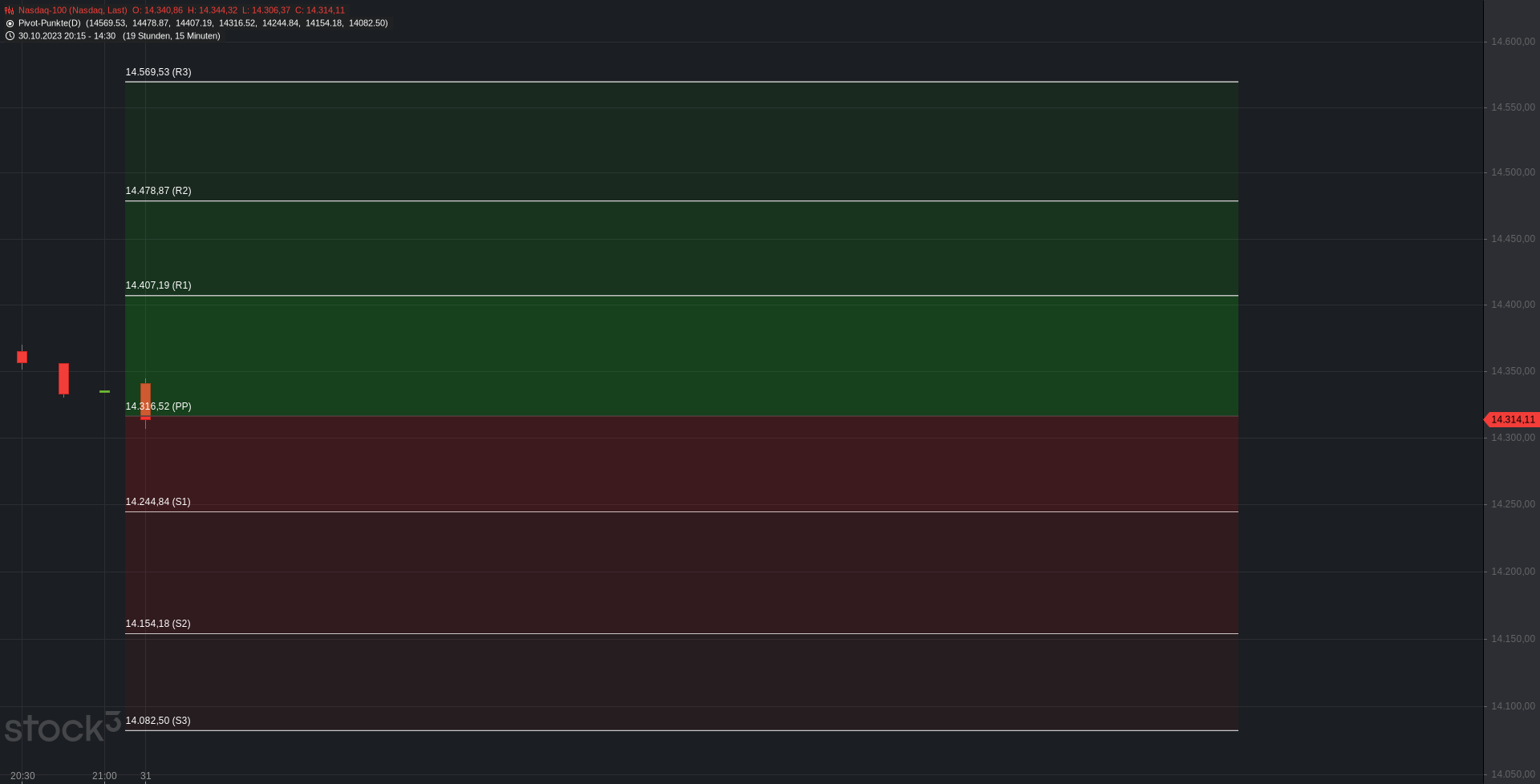
Task: Open the Nasdaq-100 (Nasdaq, Last) instrument label
Action: (x=73, y=10)
